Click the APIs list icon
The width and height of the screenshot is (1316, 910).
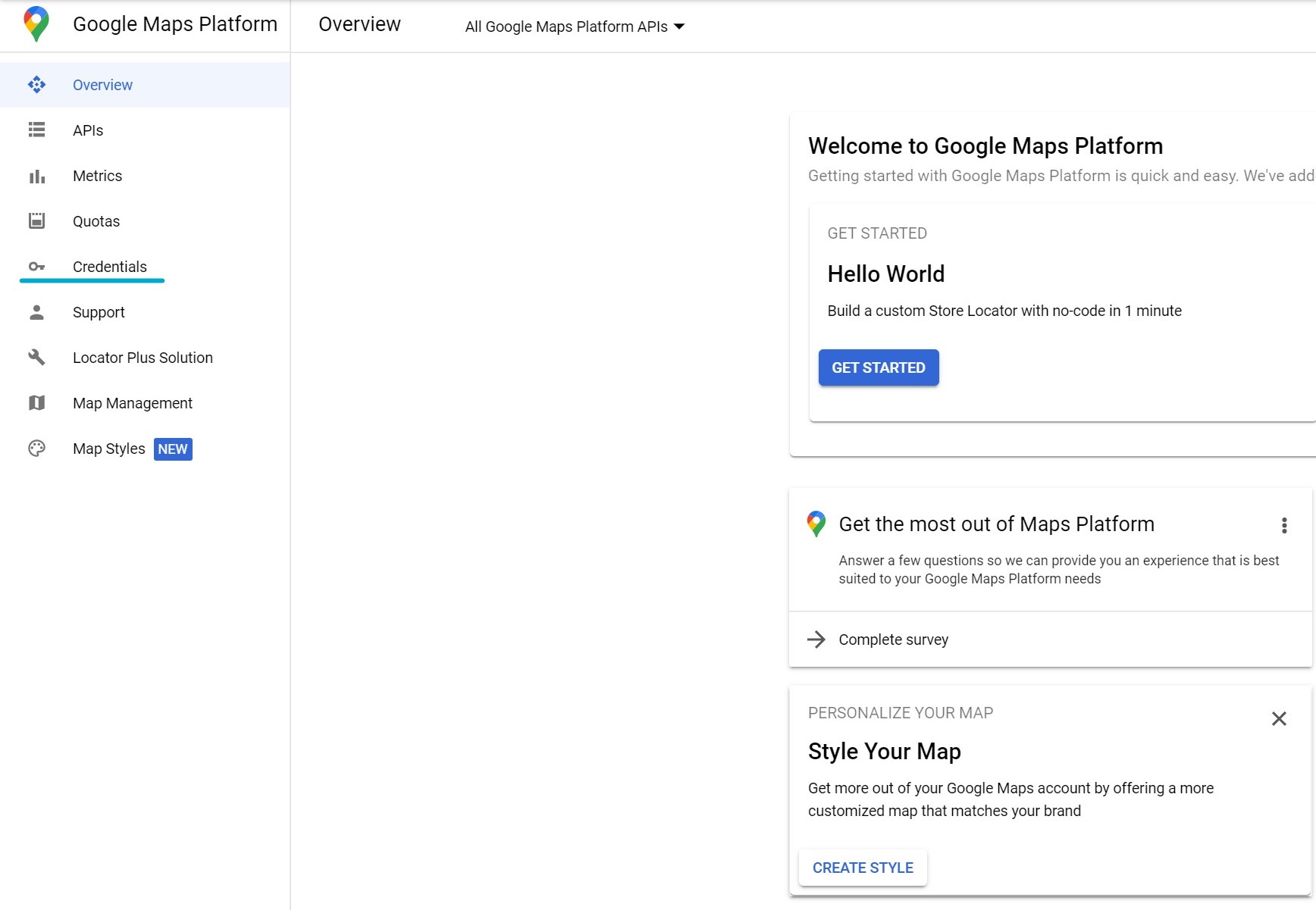(36, 130)
